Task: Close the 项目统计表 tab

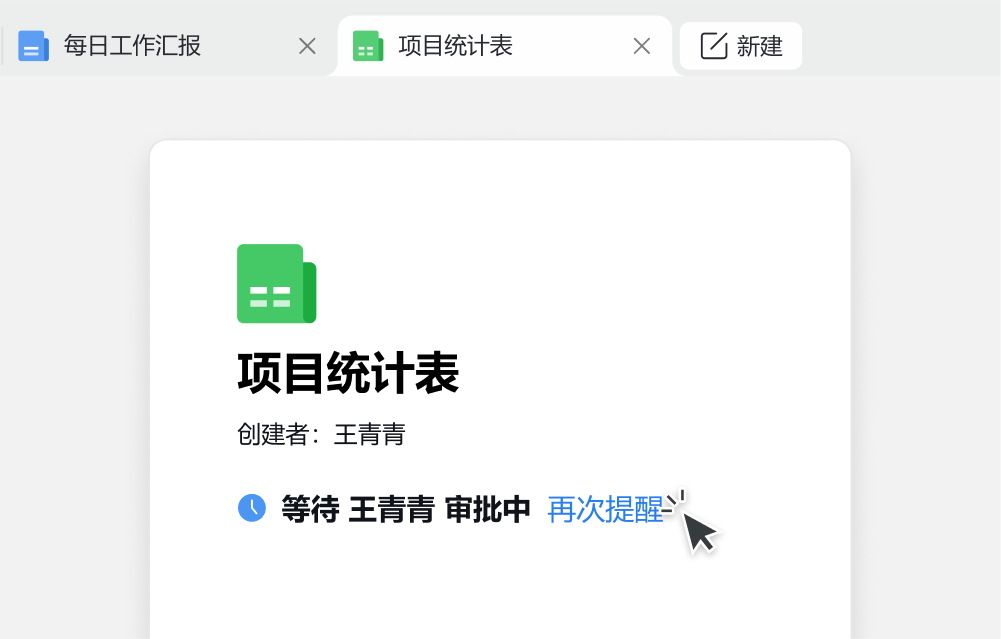Action: tap(642, 46)
